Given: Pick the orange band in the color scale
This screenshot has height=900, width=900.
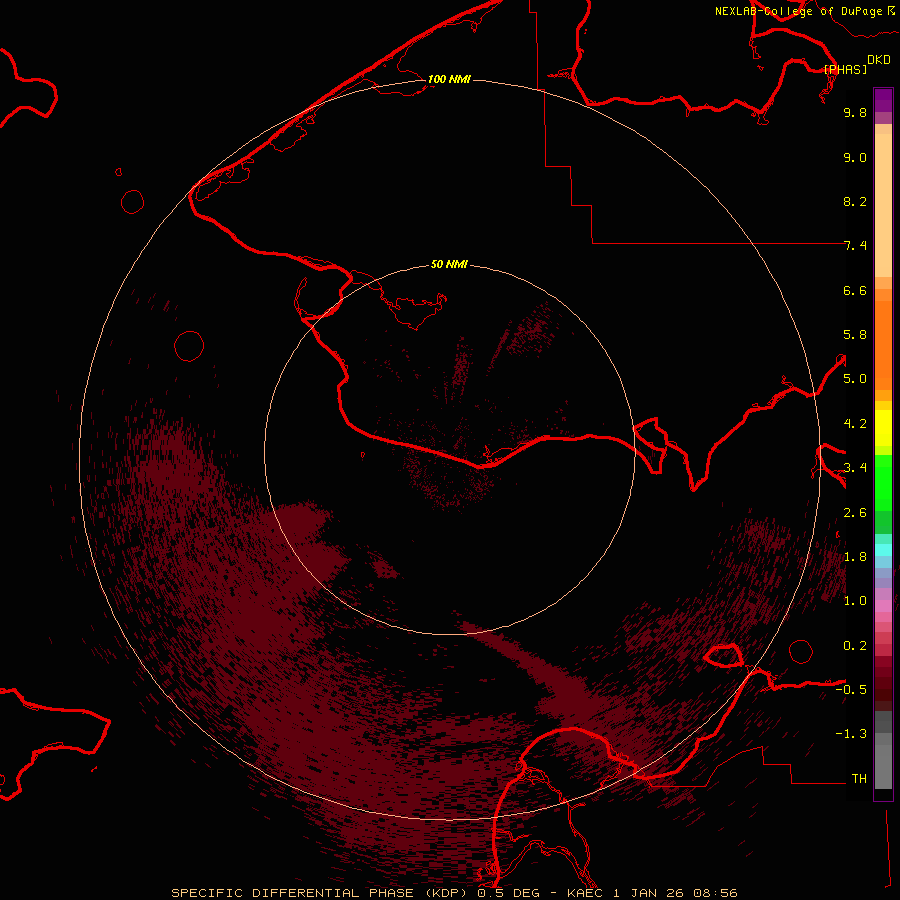Looking at the screenshot, I should (883, 345).
